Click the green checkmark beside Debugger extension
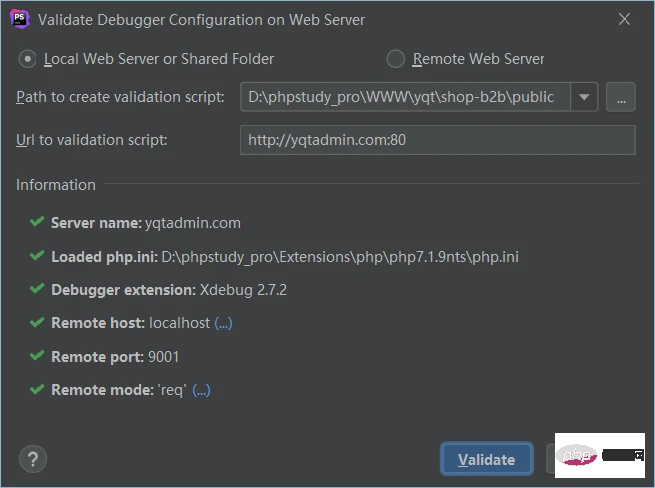Image resolution: width=655 pixels, height=488 pixels. click(x=37, y=289)
